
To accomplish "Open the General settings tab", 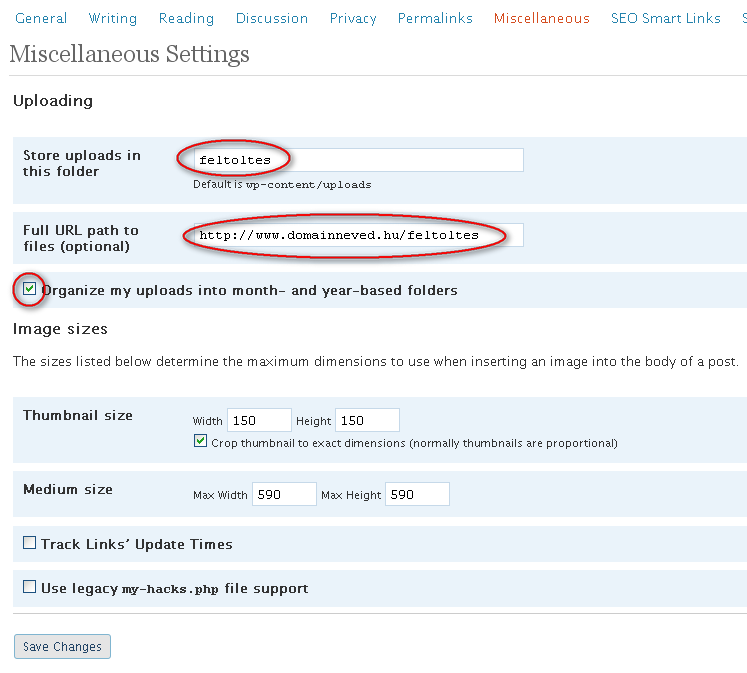I will [x=41, y=18].
